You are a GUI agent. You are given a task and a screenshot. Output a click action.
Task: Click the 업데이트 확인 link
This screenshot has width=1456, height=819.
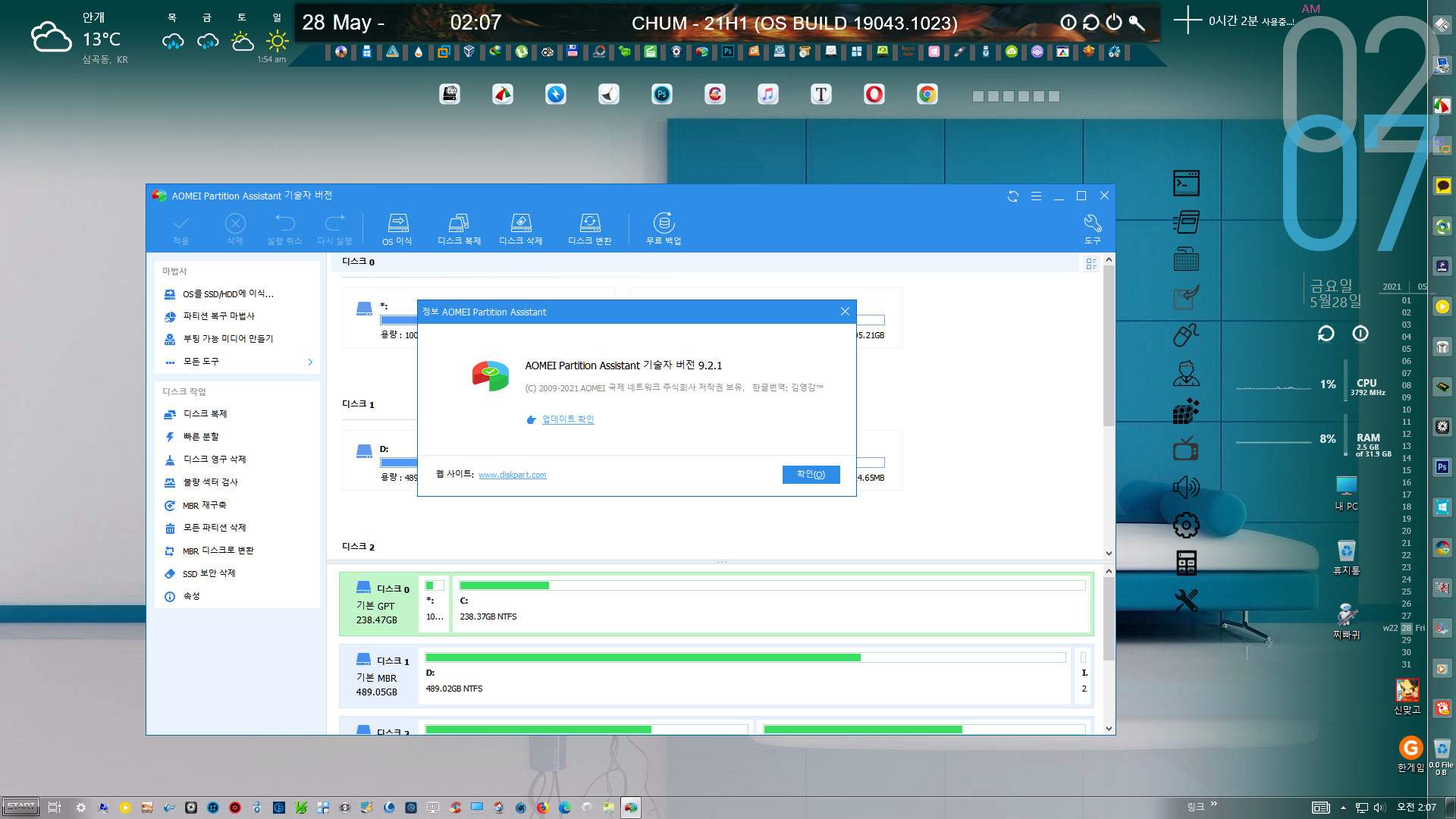[x=568, y=419]
